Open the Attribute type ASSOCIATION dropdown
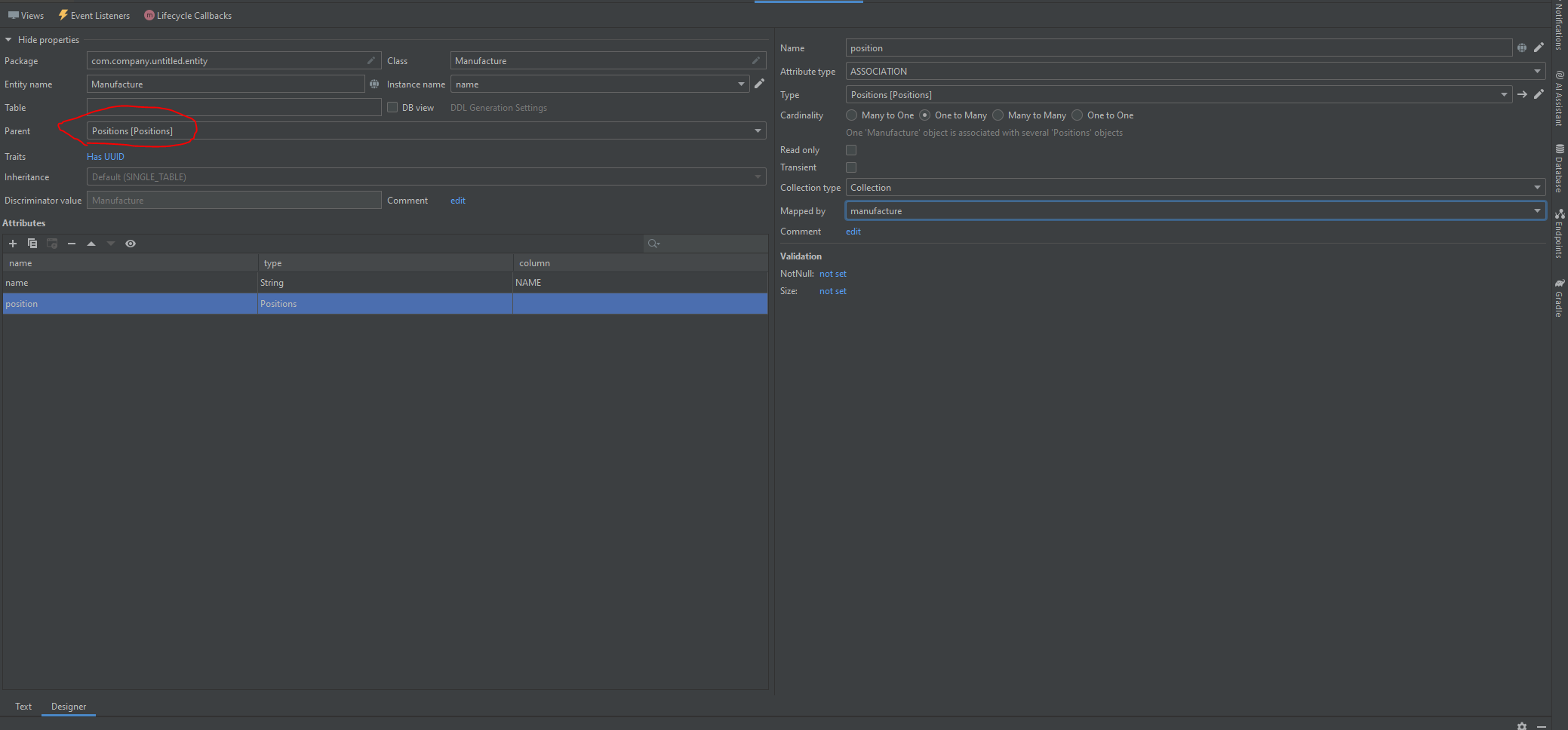 1537,71
